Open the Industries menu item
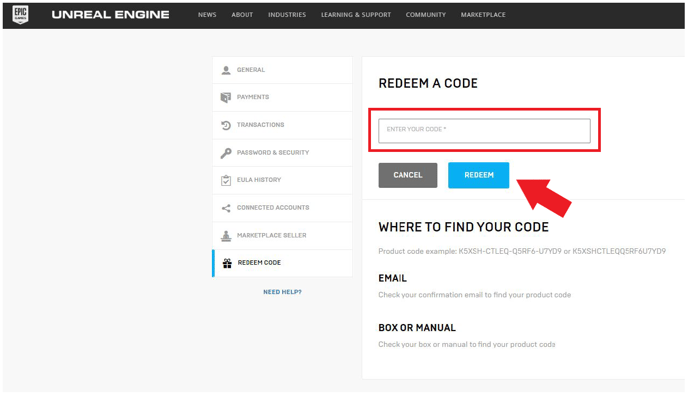688x397 pixels. click(x=287, y=15)
